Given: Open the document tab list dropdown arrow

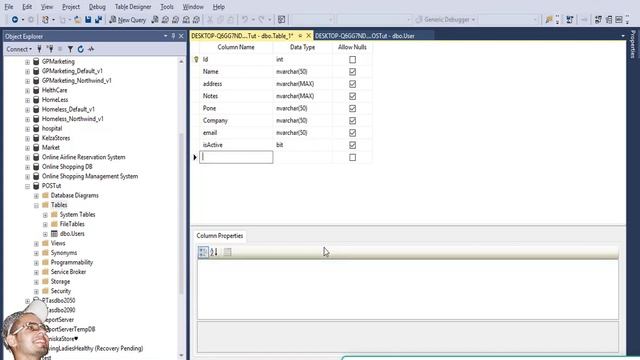Looking at the screenshot, I should point(623,36).
